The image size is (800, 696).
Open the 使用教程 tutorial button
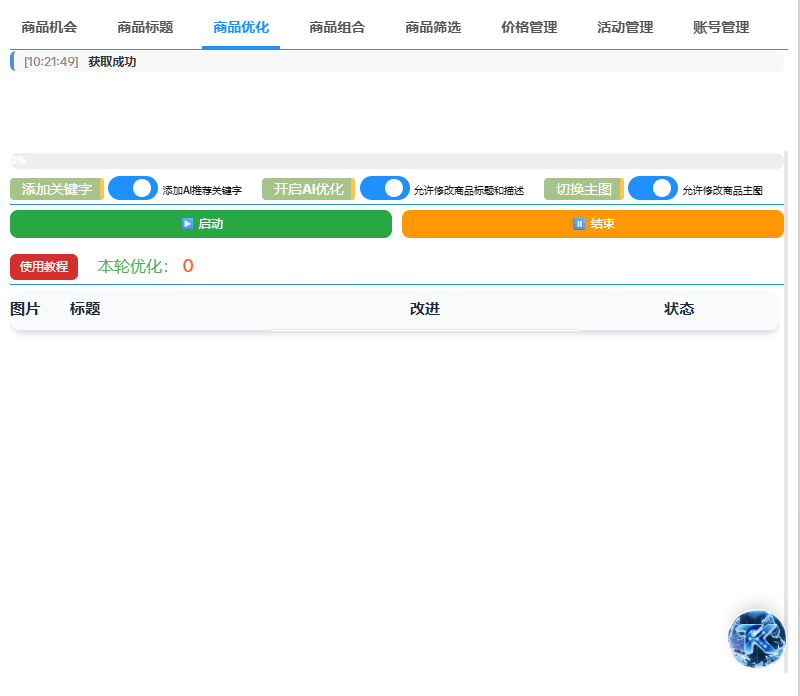point(43,267)
